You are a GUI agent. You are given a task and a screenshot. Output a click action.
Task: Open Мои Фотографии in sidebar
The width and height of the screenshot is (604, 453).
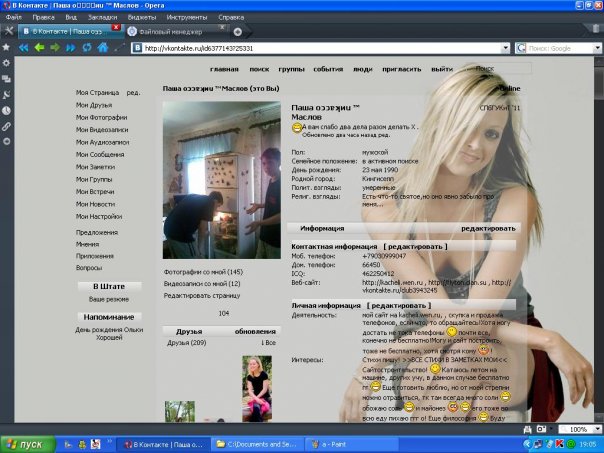(x=101, y=117)
